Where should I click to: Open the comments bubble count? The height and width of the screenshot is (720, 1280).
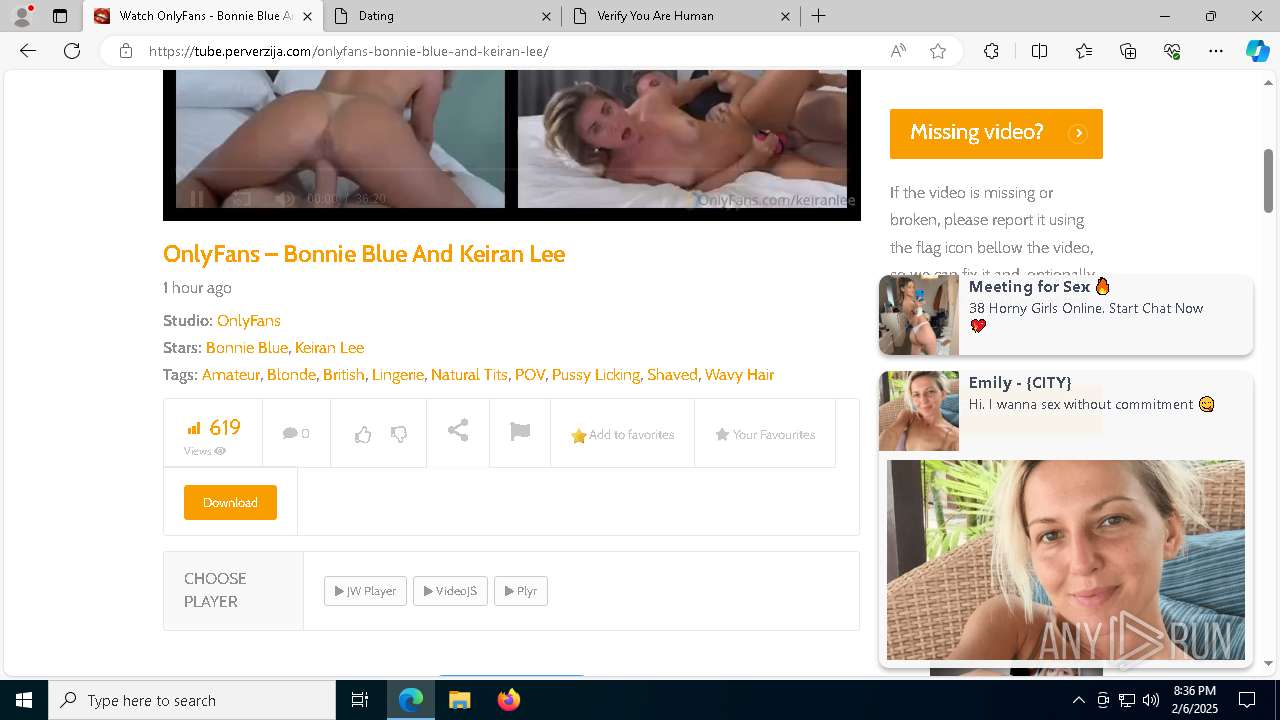[296, 433]
